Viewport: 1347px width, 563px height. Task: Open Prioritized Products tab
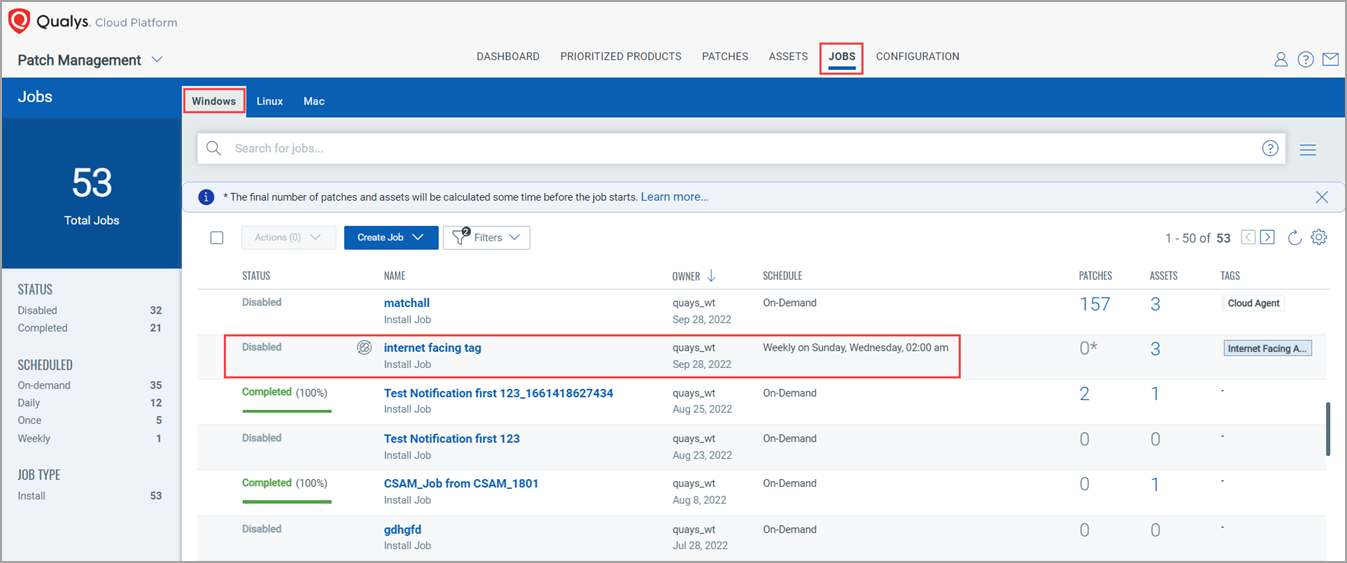pos(621,57)
